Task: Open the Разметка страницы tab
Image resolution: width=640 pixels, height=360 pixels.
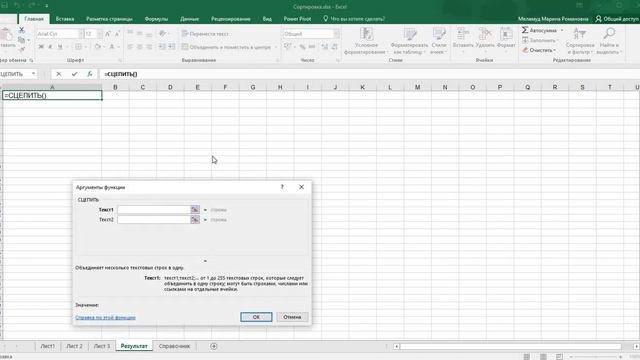Action: click(109, 19)
